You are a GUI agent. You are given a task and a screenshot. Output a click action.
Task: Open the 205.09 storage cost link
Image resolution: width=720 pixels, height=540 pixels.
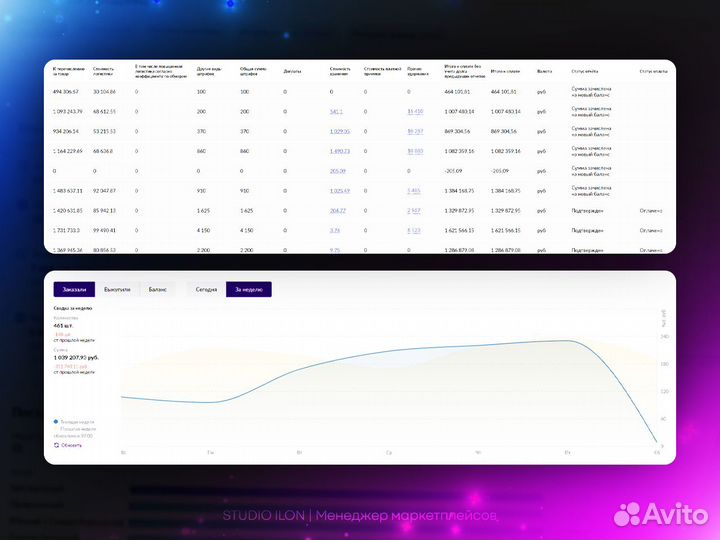(x=337, y=170)
